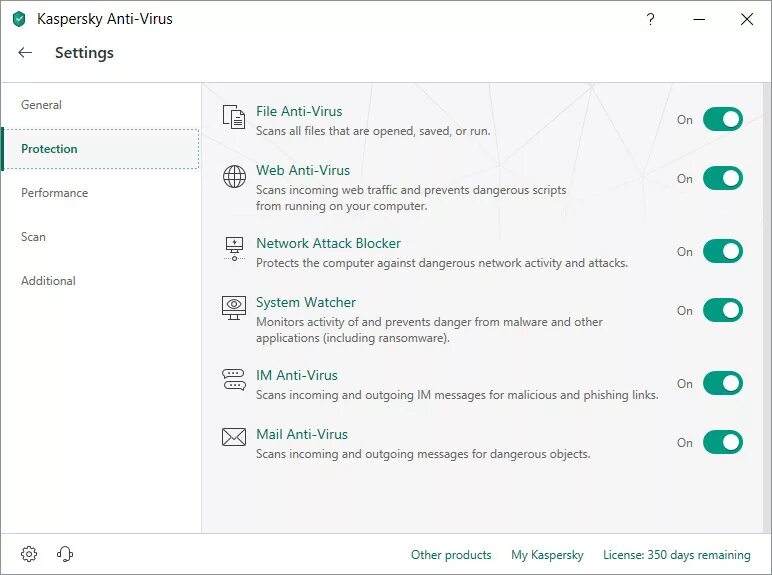Click the System Watcher eye icon
The width and height of the screenshot is (772, 575).
click(234, 308)
